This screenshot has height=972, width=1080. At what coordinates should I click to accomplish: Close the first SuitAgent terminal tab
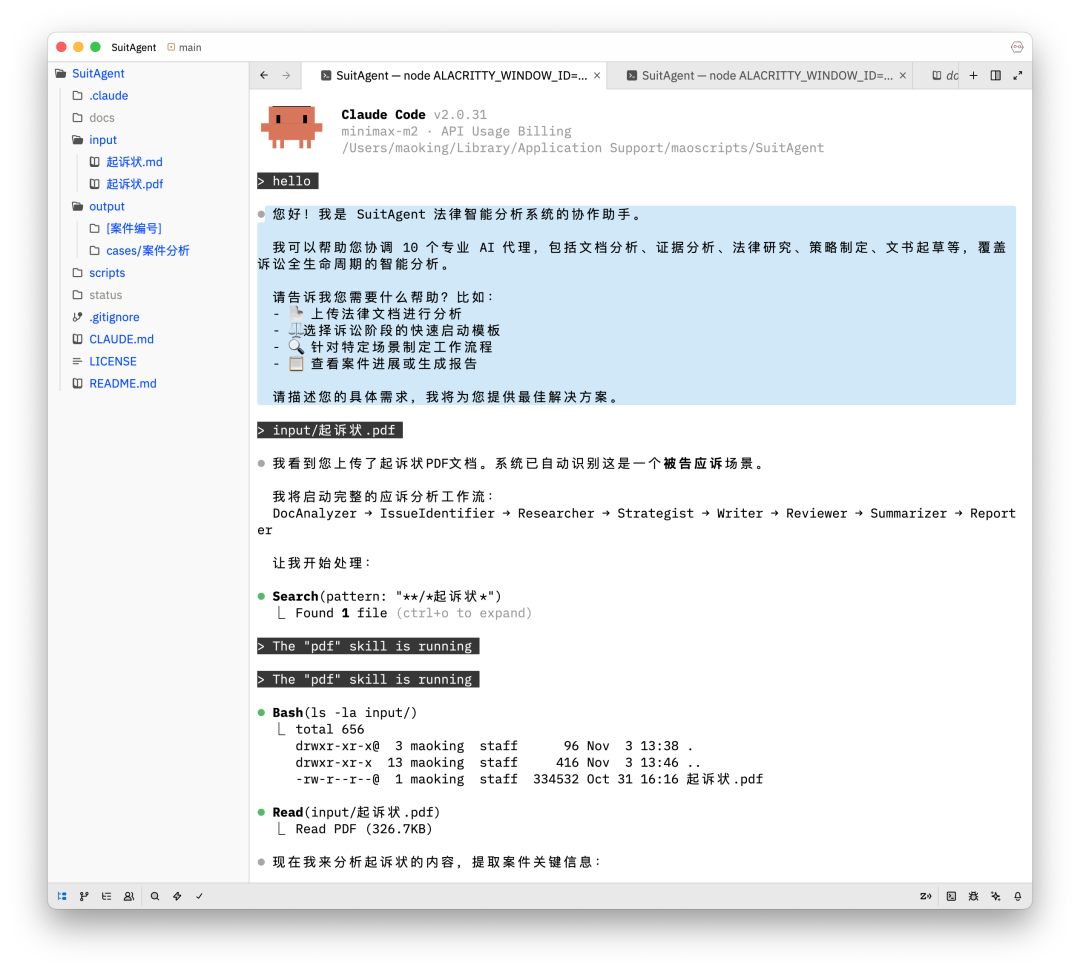click(x=597, y=75)
